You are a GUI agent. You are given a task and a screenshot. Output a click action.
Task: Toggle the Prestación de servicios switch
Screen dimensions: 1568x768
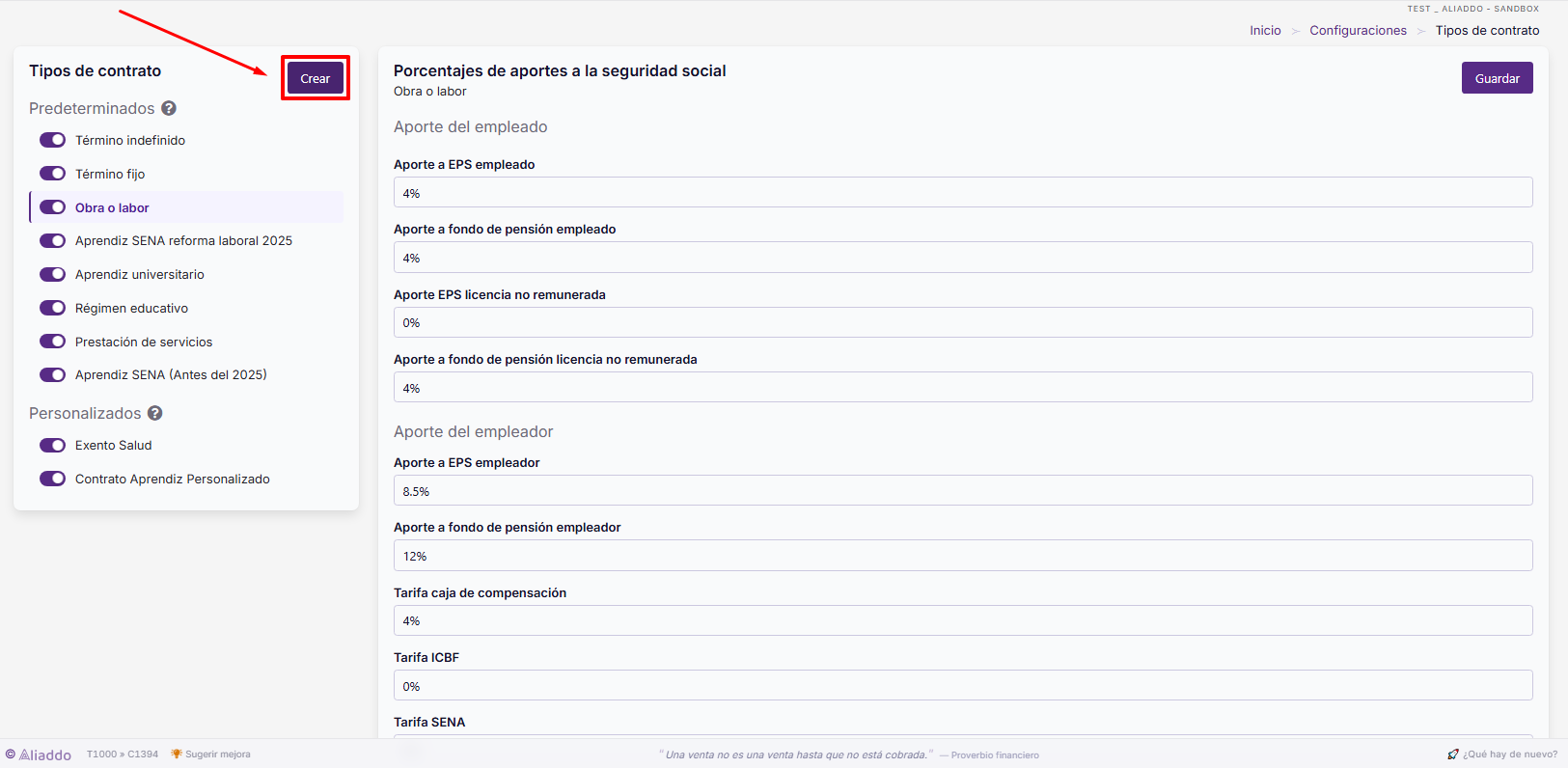pos(52,342)
